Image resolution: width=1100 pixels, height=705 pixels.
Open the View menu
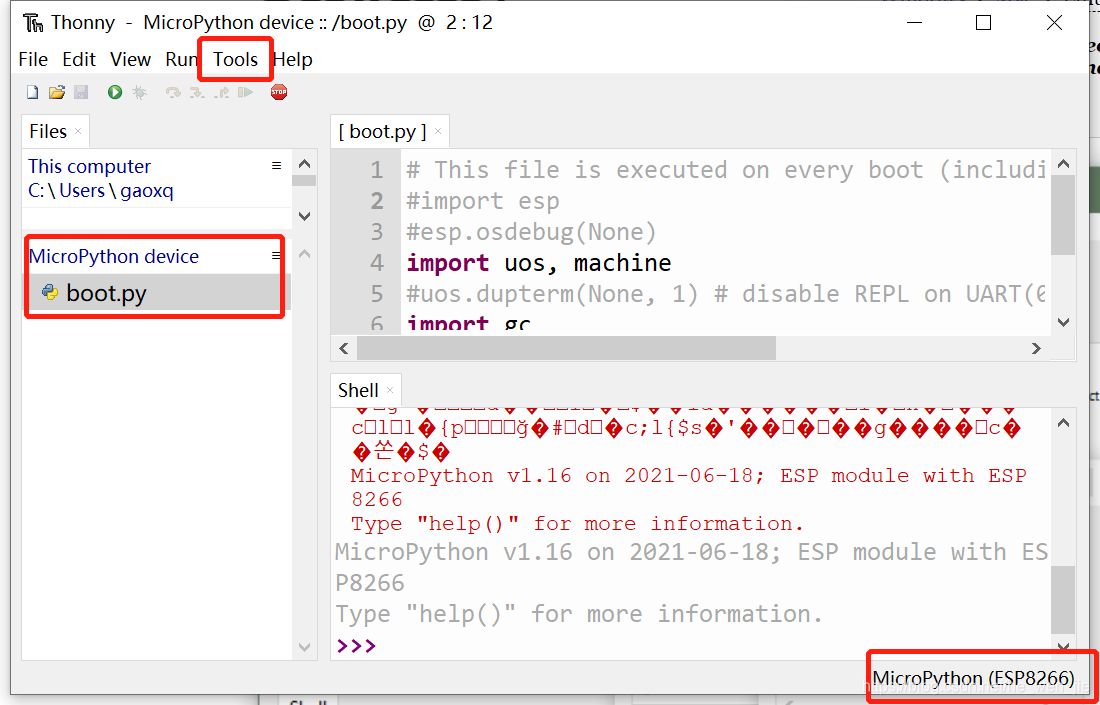pyautogui.click(x=130, y=60)
